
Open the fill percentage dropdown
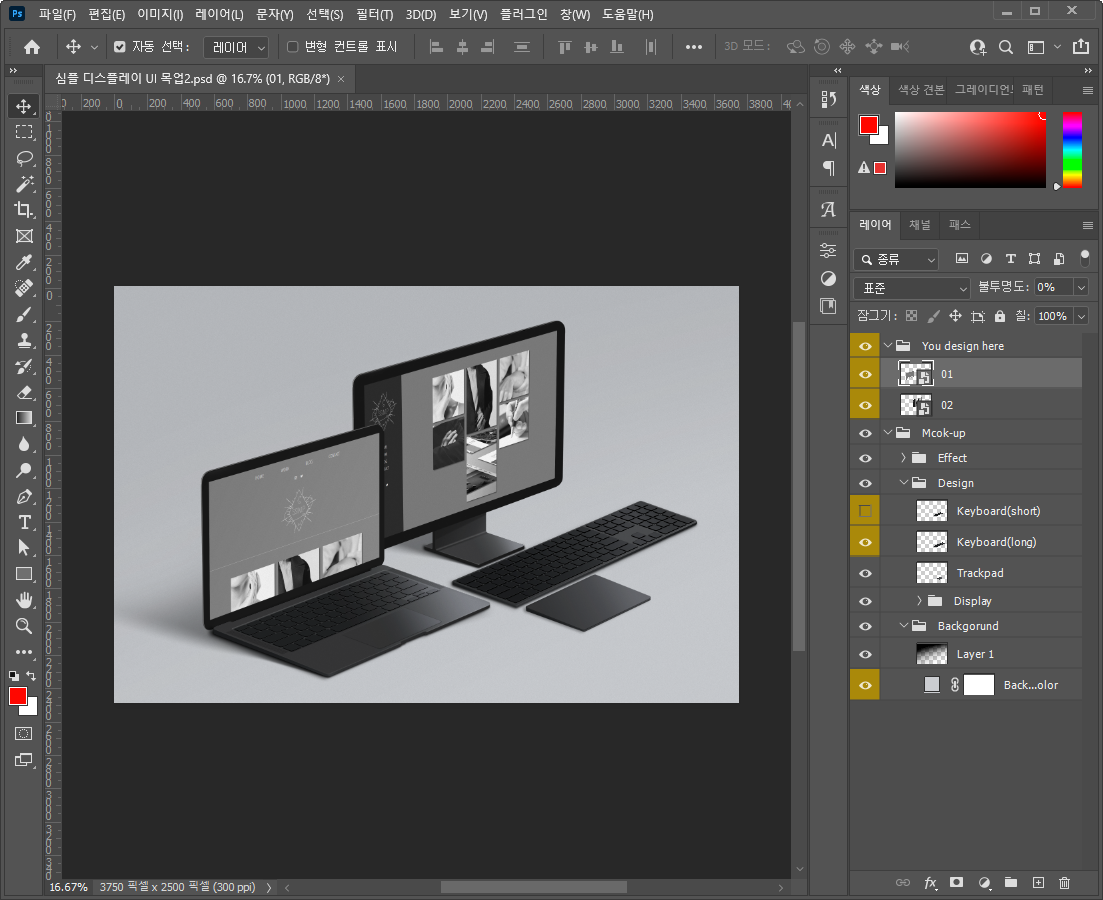click(x=1081, y=316)
